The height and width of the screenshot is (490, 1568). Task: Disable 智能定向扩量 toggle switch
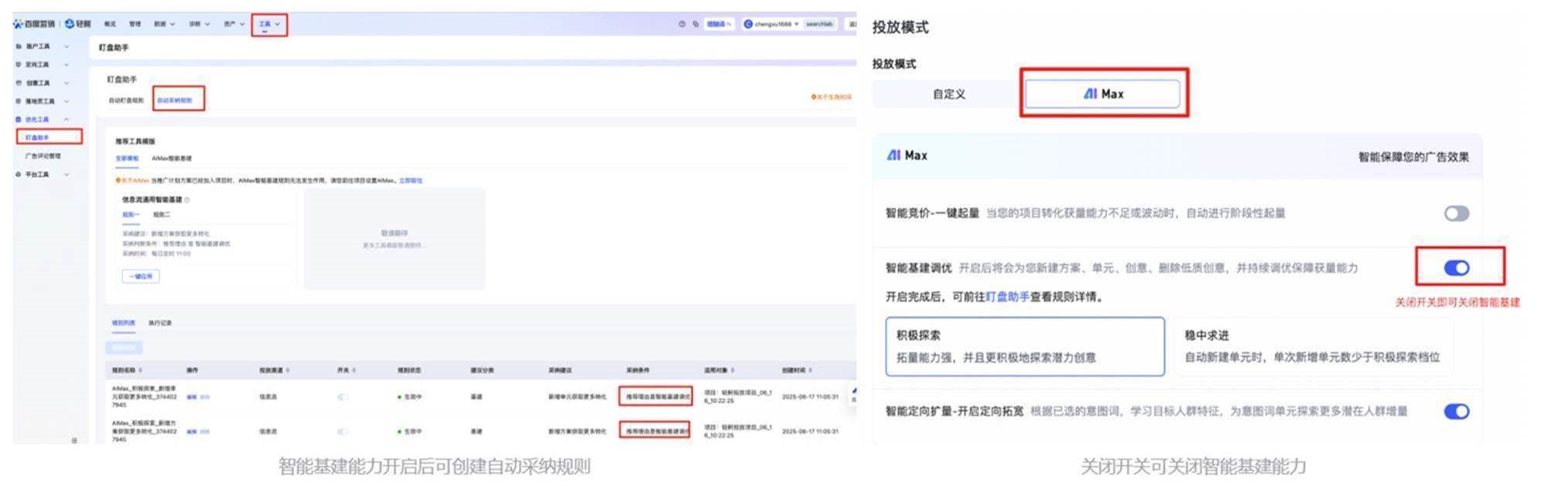click(1456, 411)
